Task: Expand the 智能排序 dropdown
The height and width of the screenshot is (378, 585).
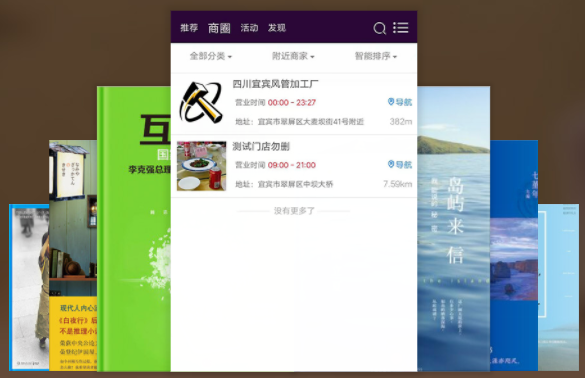Action: (376, 56)
